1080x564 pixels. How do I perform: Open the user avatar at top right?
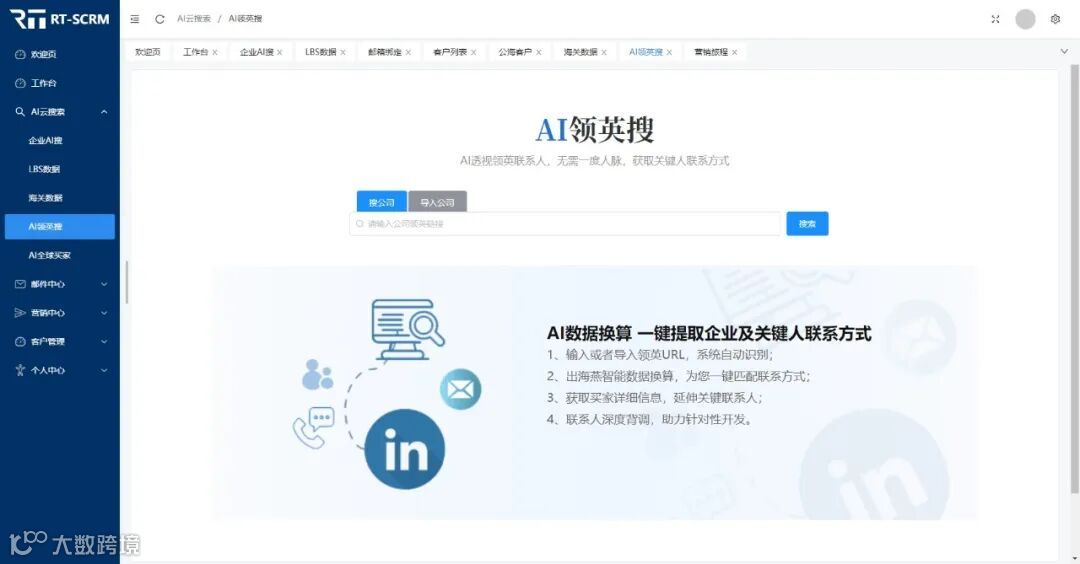[x=1025, y=19]
